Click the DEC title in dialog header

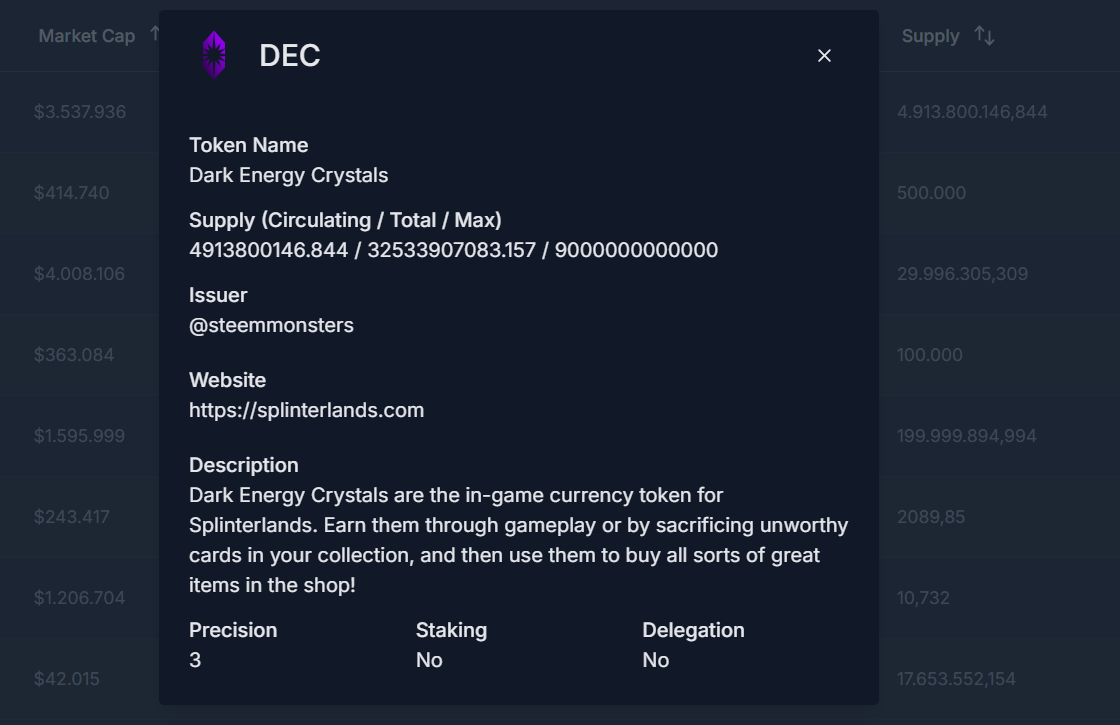[289, 56]
